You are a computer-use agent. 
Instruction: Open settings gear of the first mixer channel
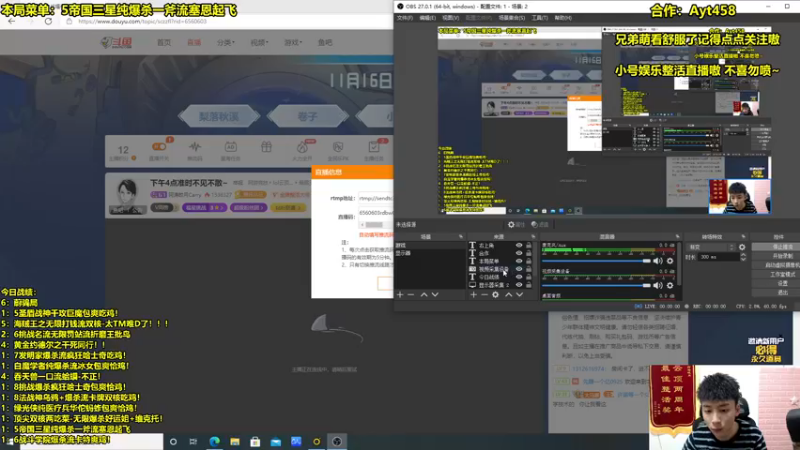670,261
